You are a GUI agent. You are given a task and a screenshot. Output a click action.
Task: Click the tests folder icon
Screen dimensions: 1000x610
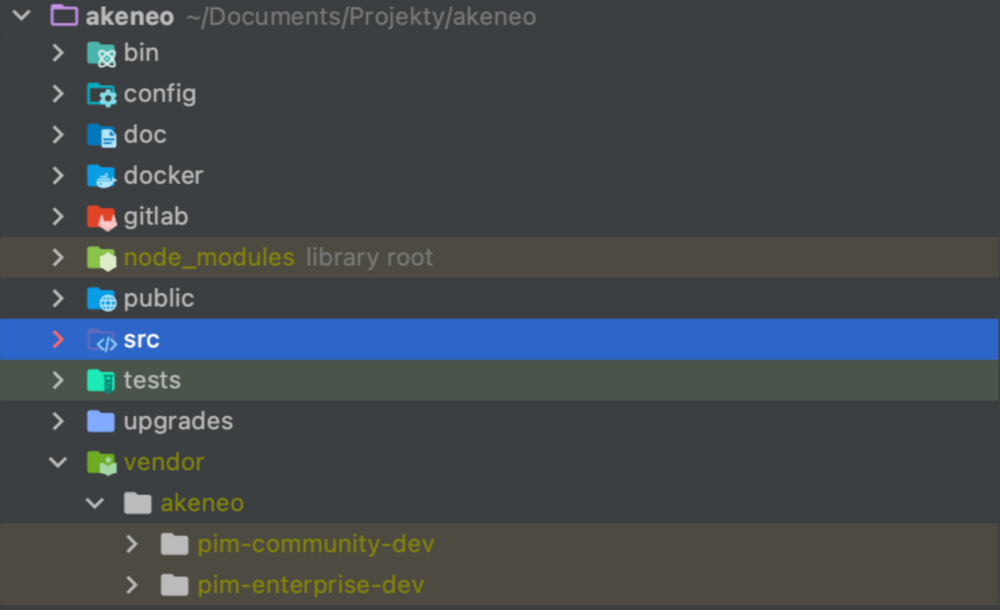(x=101, y=381)
